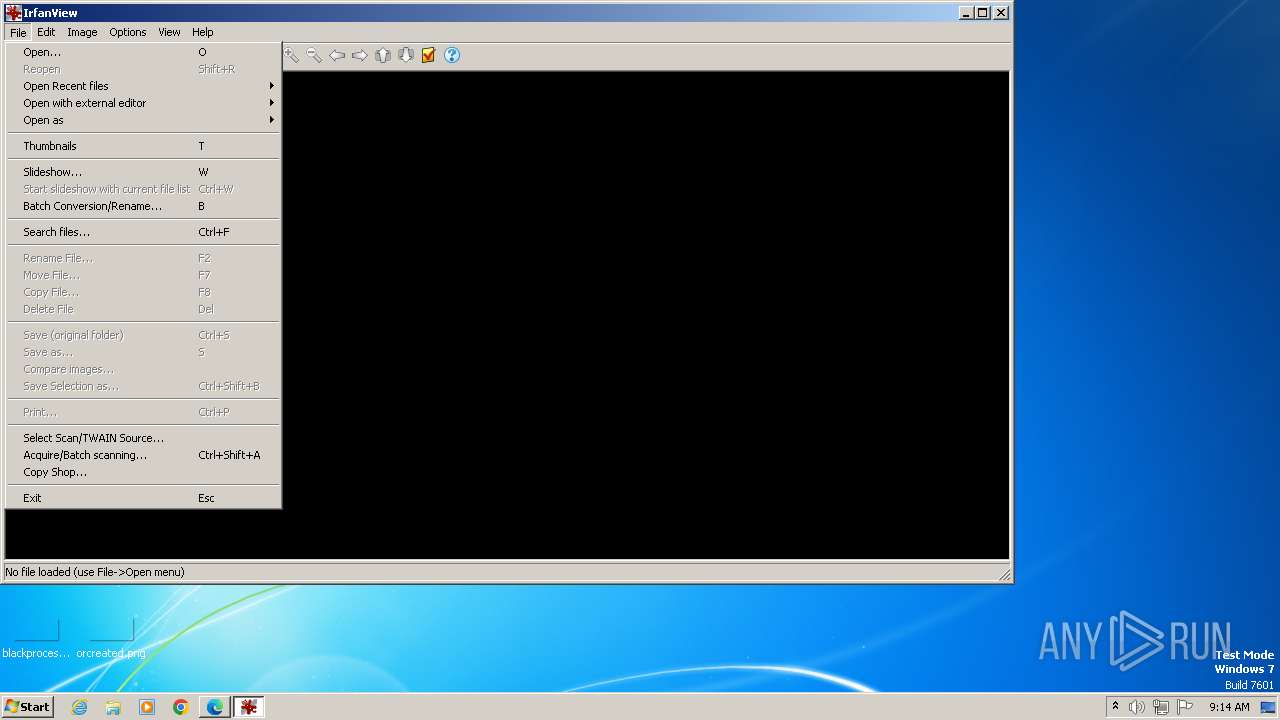Minimize the IrfanView window
Viewport: 1280px width, 720px height.
(966, 13)
